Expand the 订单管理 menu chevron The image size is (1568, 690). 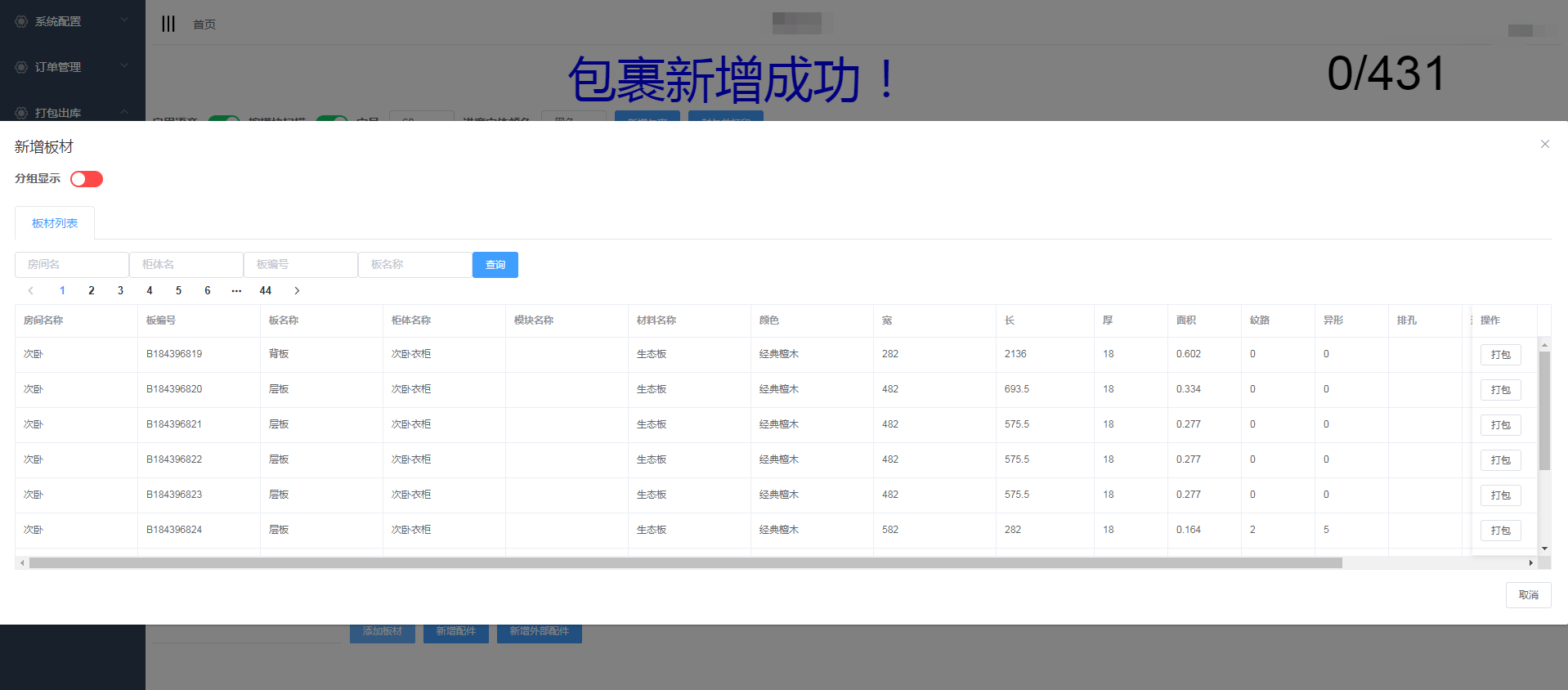coord(124,65)
